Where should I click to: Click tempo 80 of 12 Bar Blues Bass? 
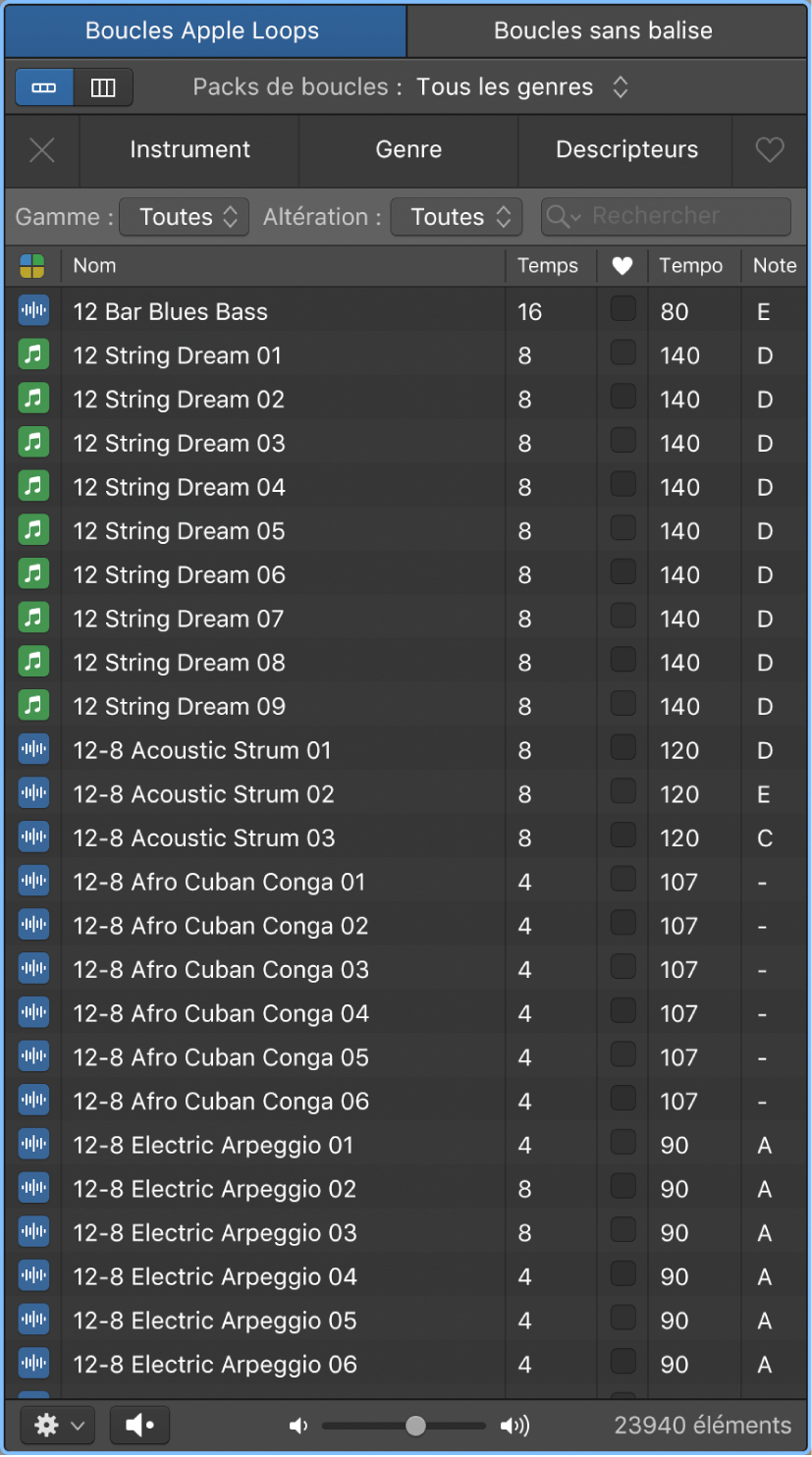coord(675,312)
